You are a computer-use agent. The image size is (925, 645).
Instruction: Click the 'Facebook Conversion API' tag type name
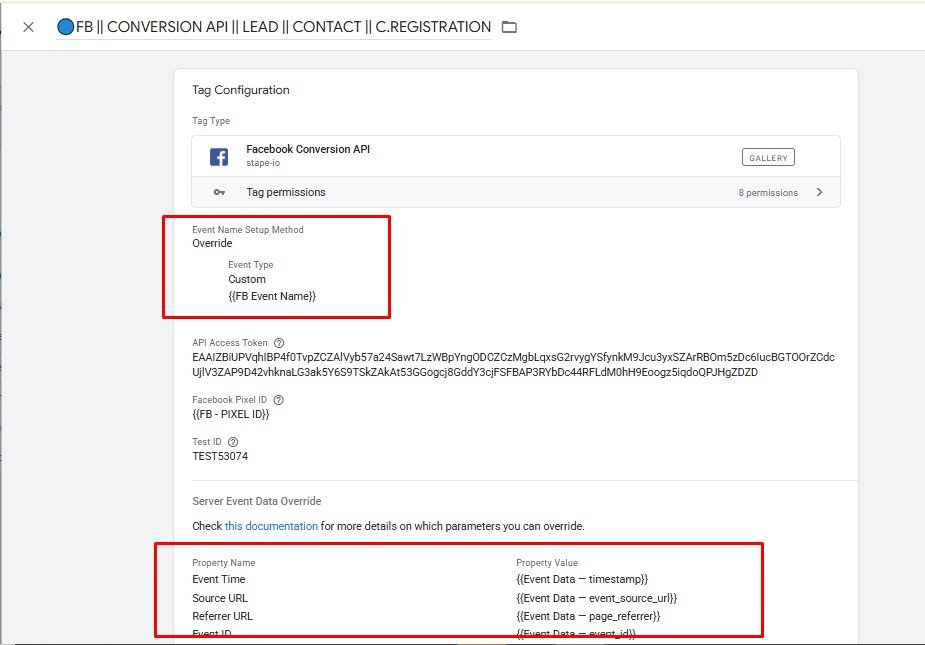click(308, 149)
